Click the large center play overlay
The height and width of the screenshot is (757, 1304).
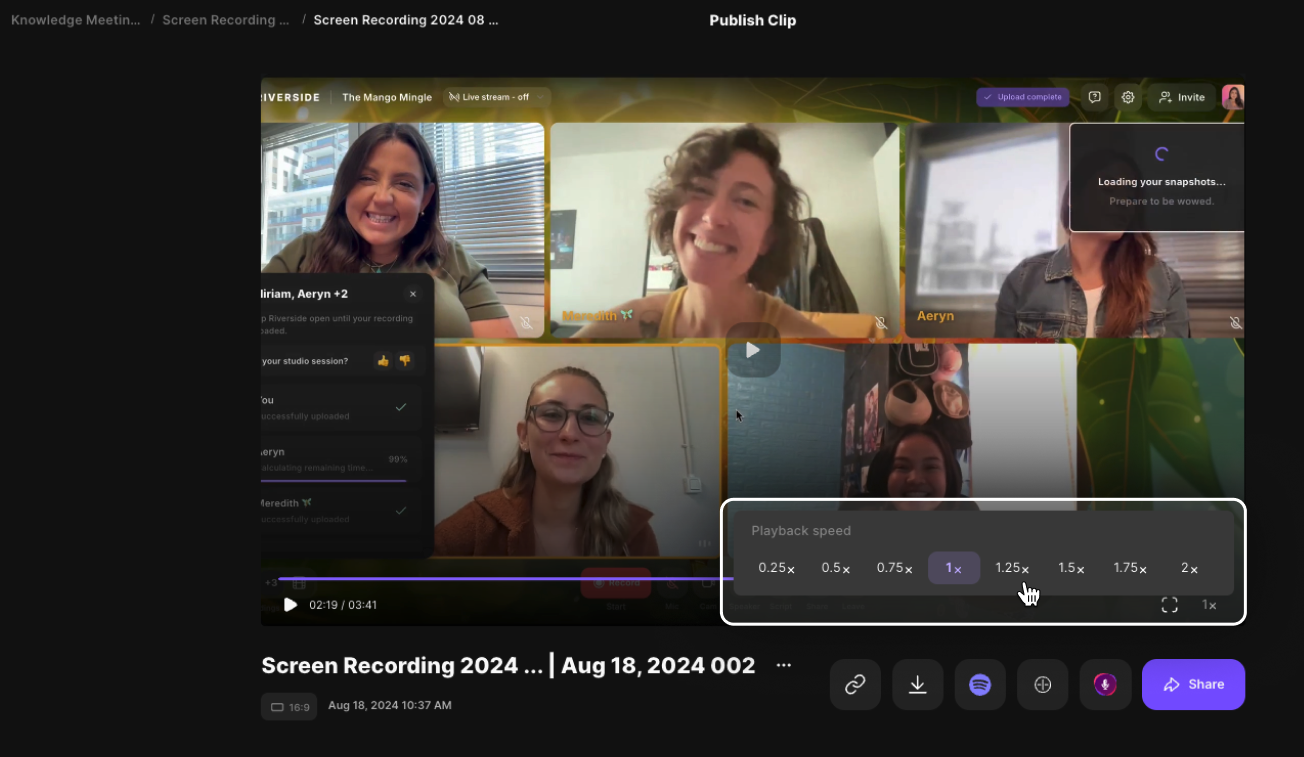[x=753, y=350]
